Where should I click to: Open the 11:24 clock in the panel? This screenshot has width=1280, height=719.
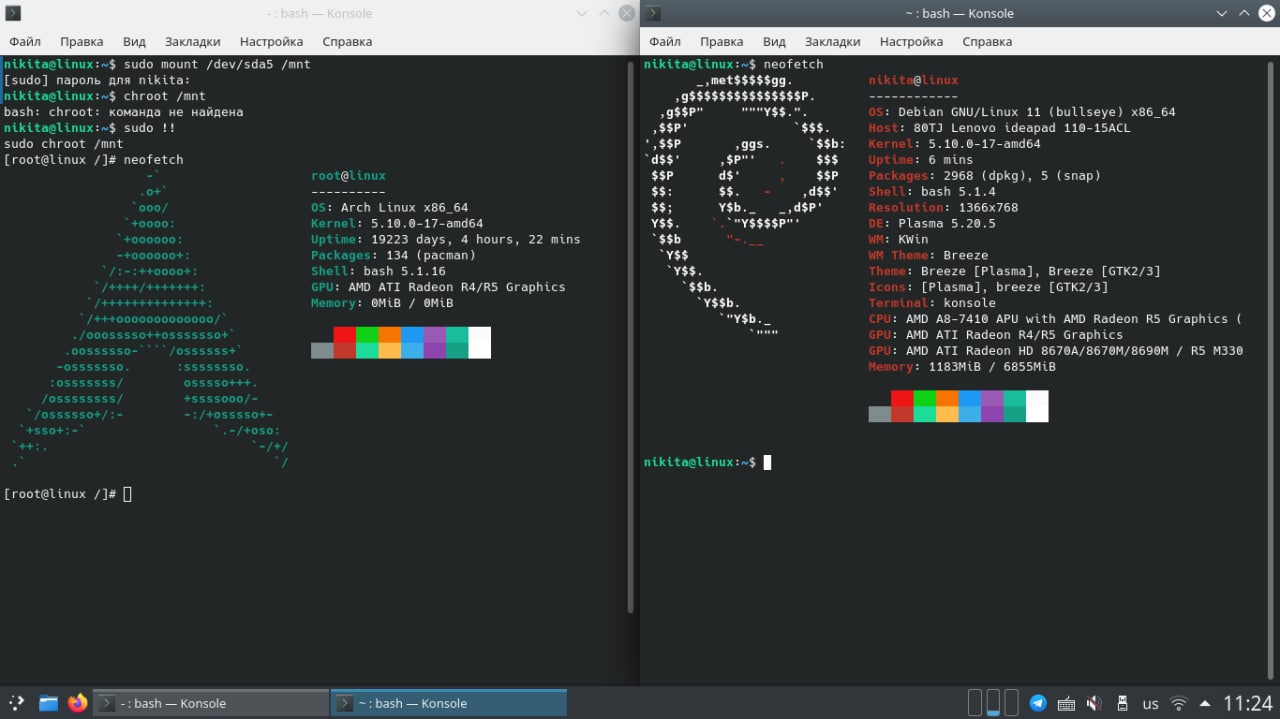point(1248,703)
